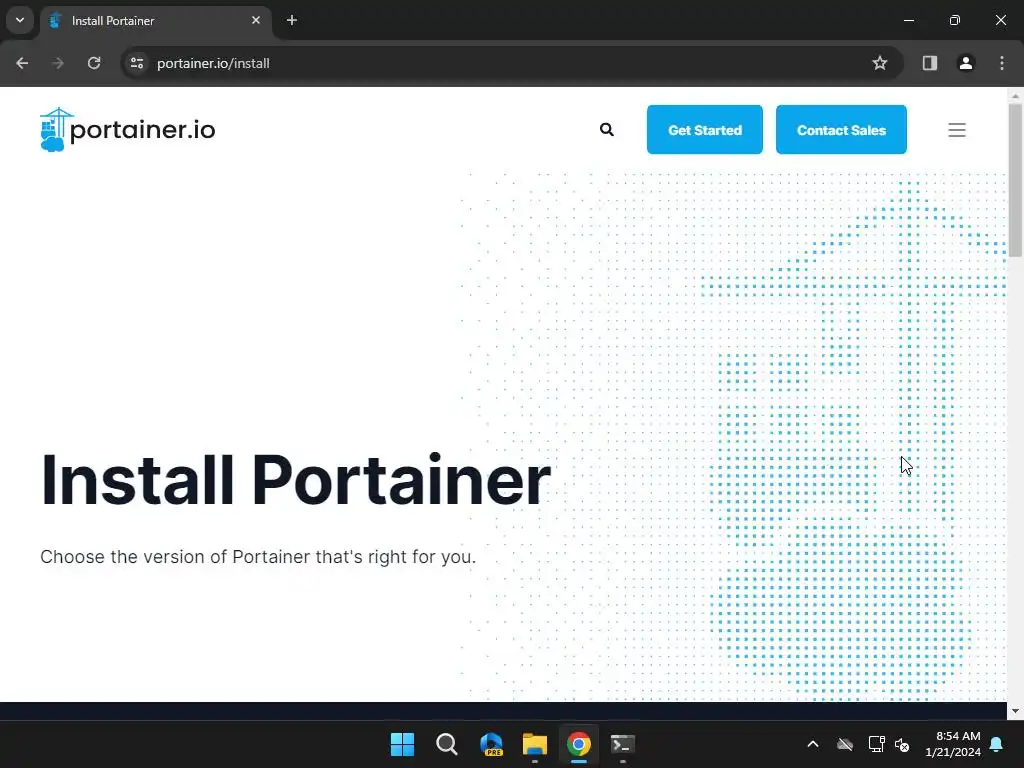Open the Windows Start menu
Screen dimensions: 1024x768
[402, 744]
